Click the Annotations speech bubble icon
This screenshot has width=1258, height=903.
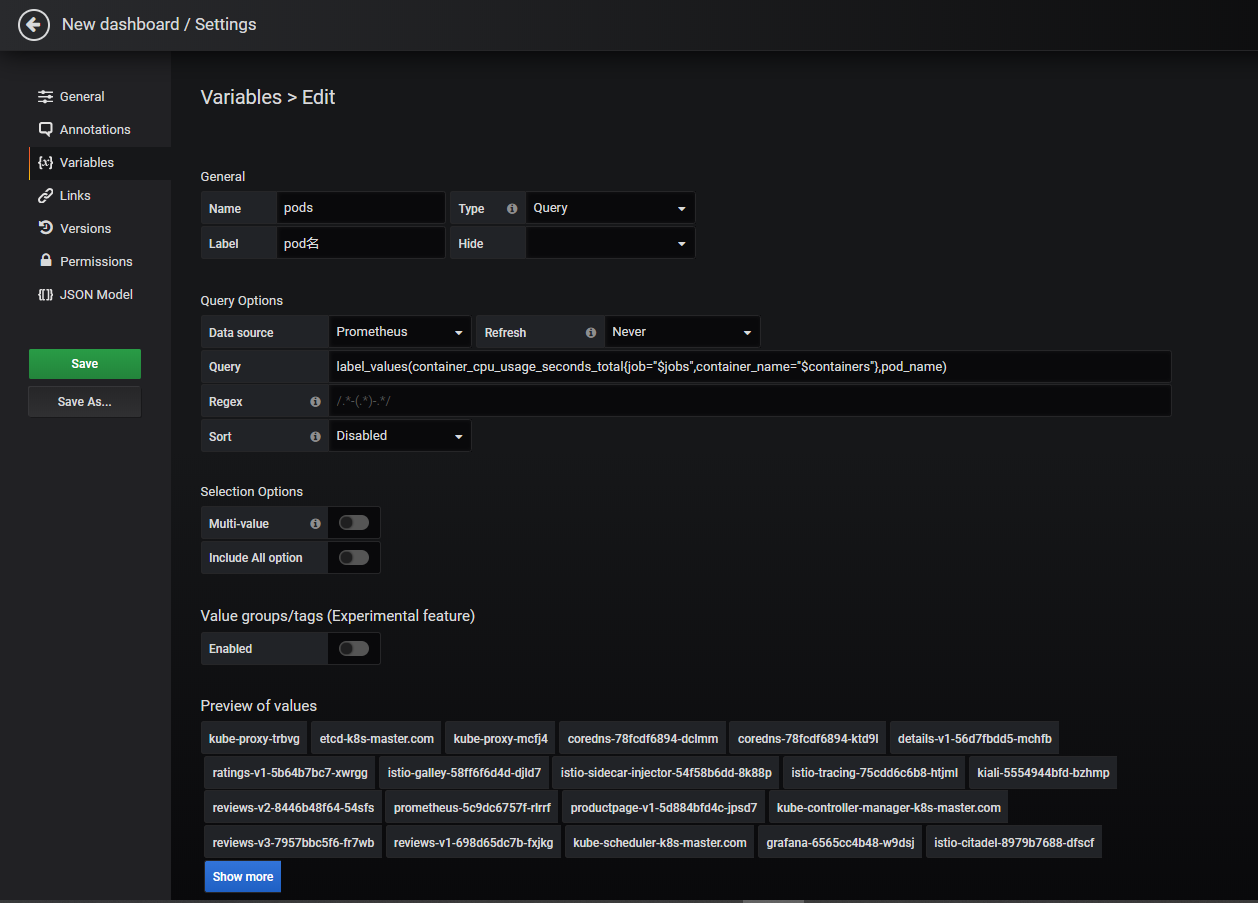click(45, 130)
